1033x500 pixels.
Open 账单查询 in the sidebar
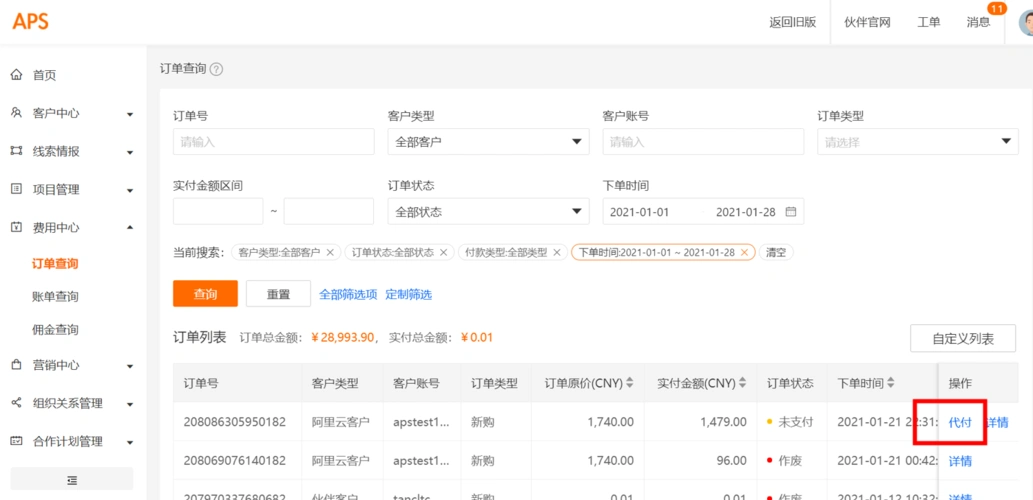click(x=55, y=297)
